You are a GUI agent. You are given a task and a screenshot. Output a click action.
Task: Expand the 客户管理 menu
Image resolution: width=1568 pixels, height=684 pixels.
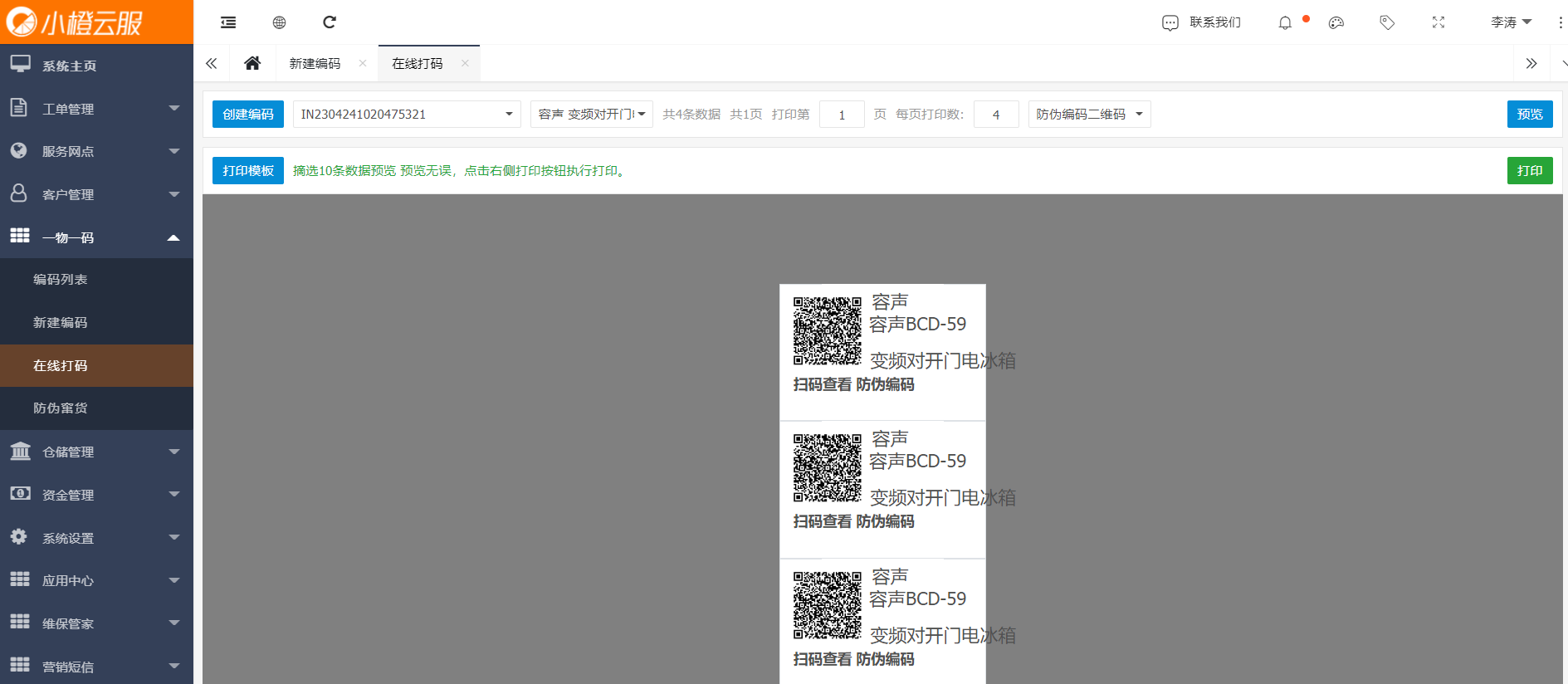pyautogui.click(x=96, y=194)
